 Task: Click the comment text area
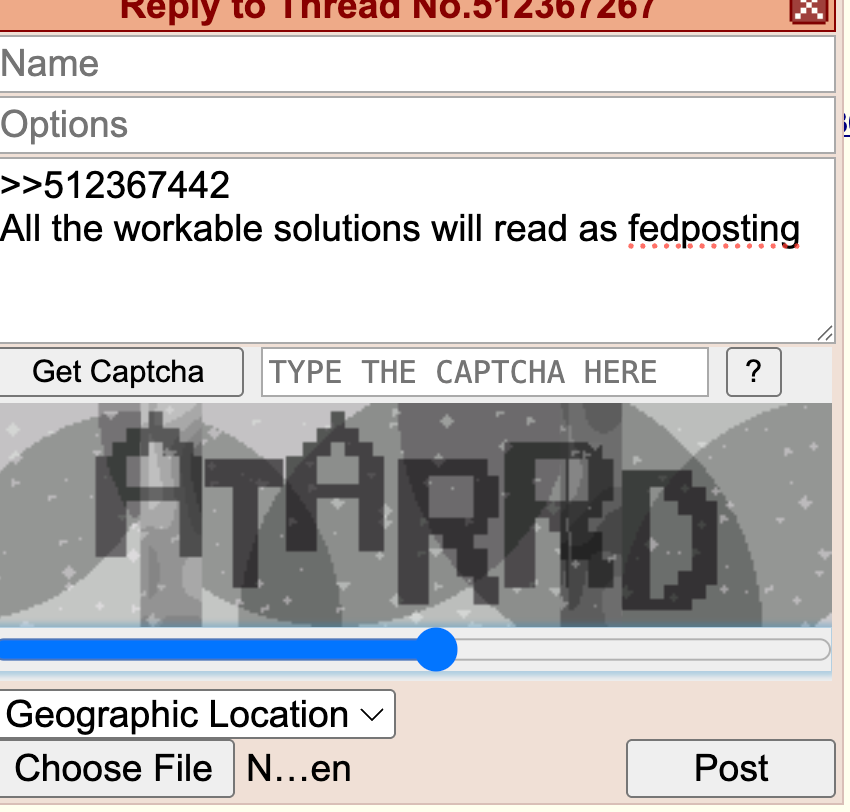tap(416, 250)
